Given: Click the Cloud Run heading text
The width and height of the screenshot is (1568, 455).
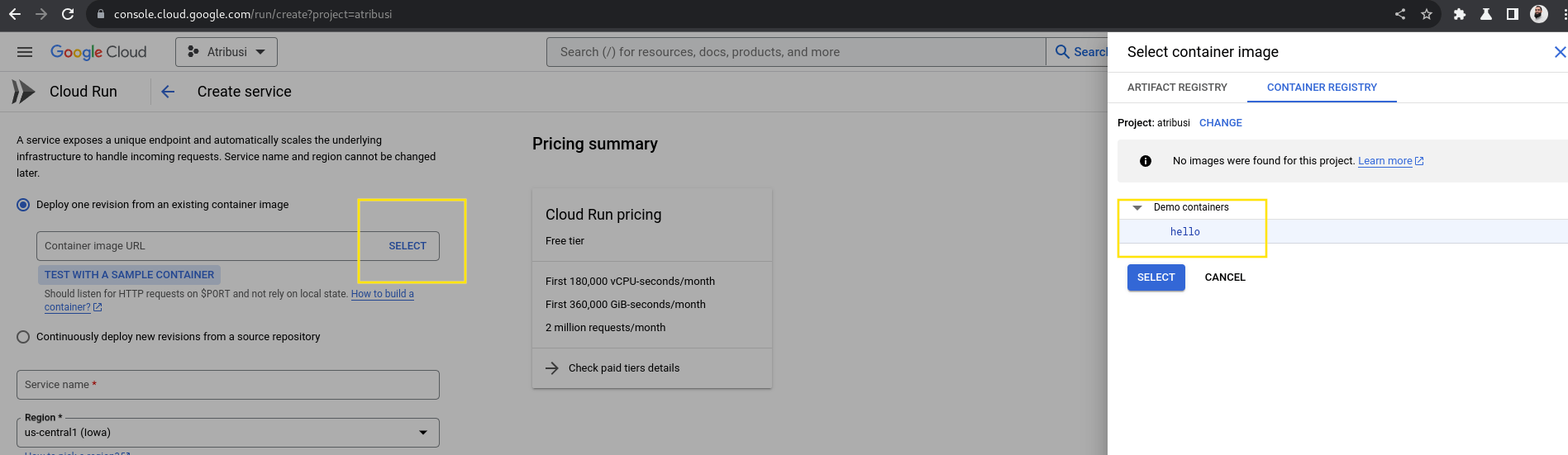Looking at the screenshot, I should click(x=83, y=92).
